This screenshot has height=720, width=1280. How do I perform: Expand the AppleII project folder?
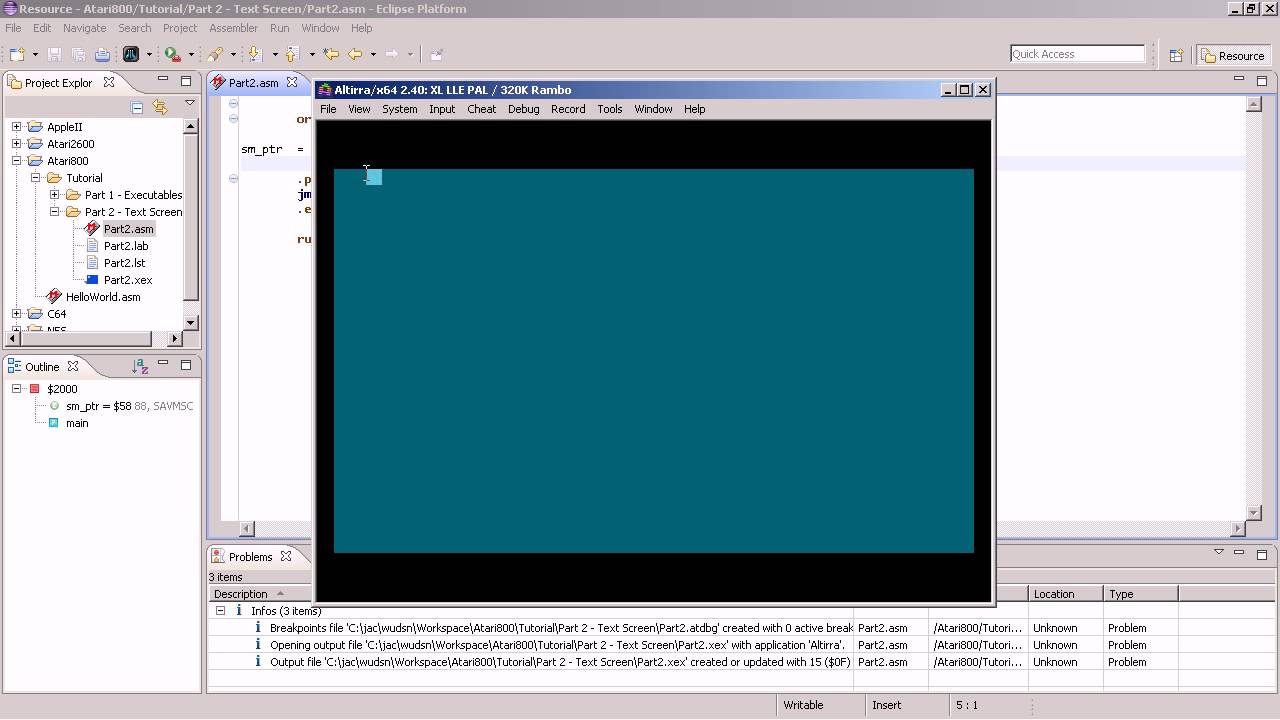coord(16,127)
